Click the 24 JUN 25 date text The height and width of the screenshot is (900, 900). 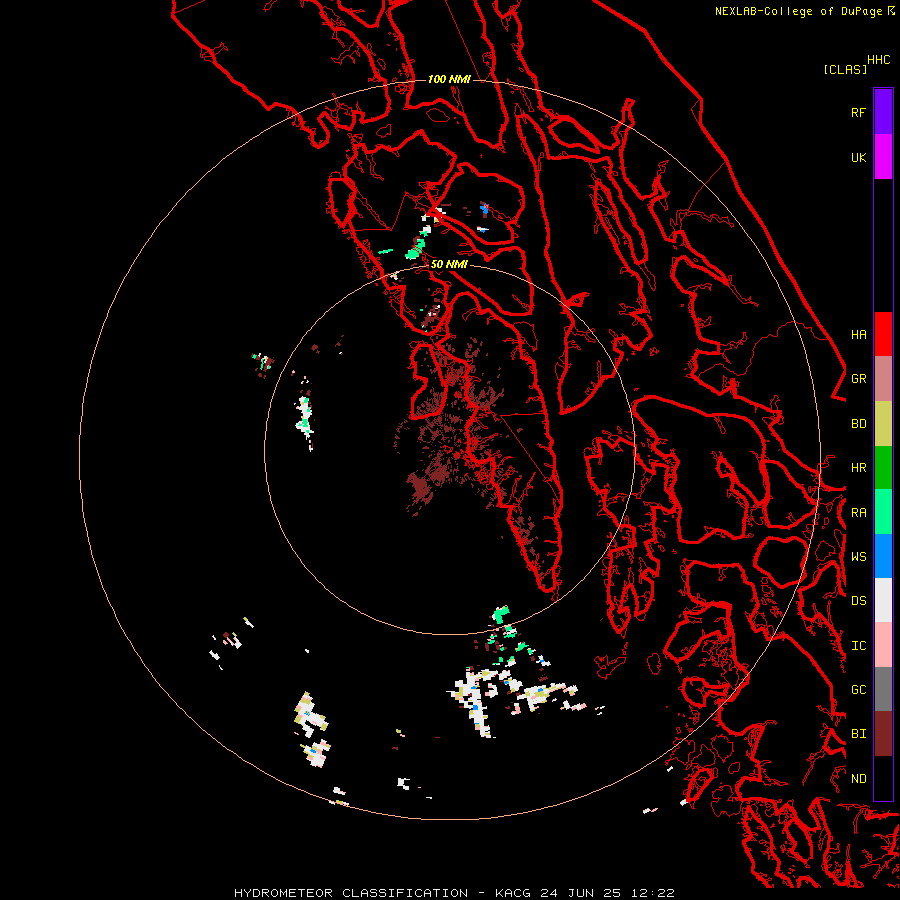(x=580, y=893)
